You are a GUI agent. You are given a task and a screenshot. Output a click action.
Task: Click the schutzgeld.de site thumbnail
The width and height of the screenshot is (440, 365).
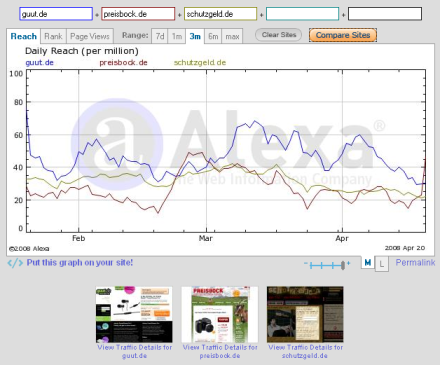tap(305, 314)
